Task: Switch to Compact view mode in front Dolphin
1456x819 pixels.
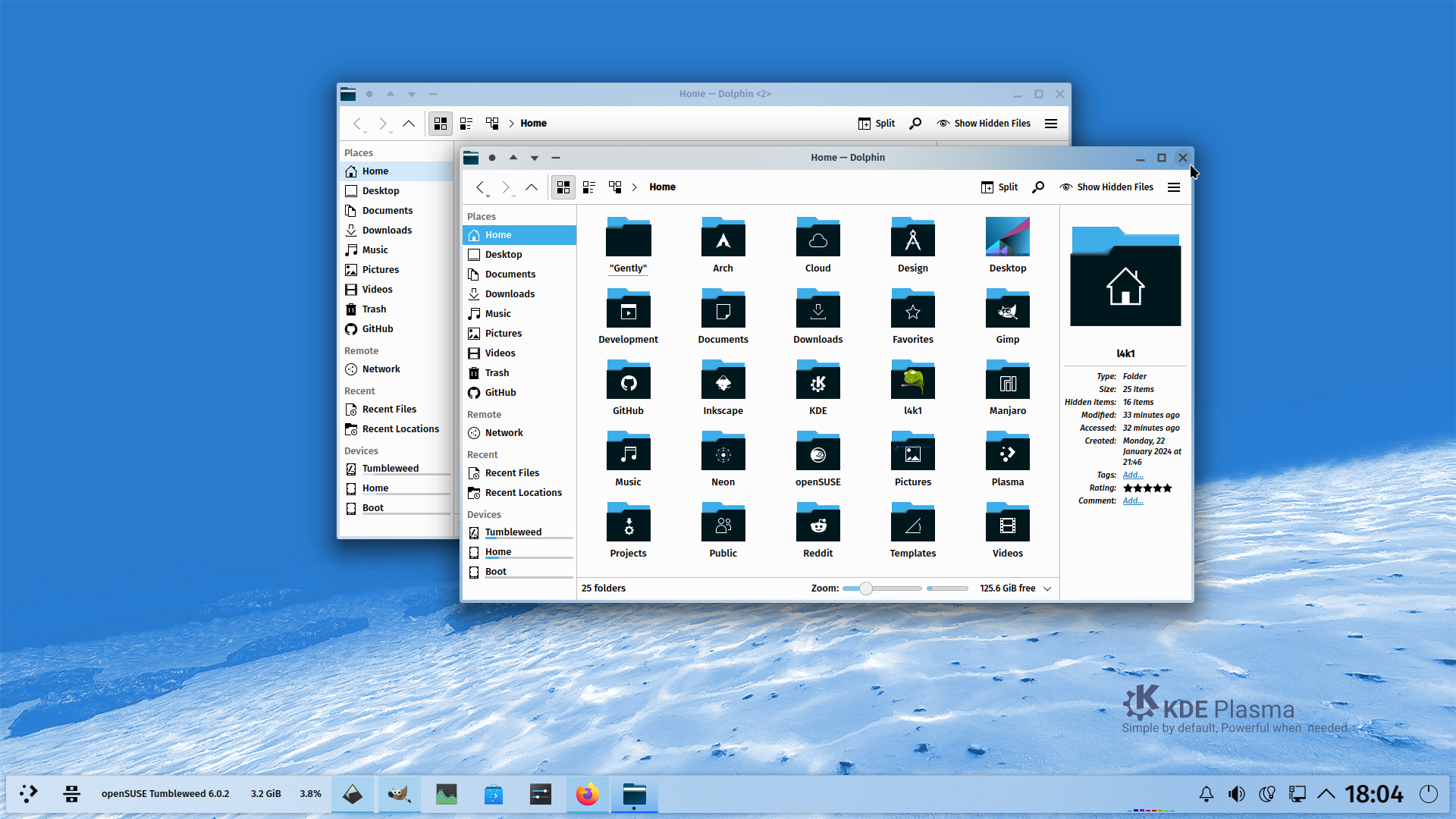Action: (x=589, y=187)
